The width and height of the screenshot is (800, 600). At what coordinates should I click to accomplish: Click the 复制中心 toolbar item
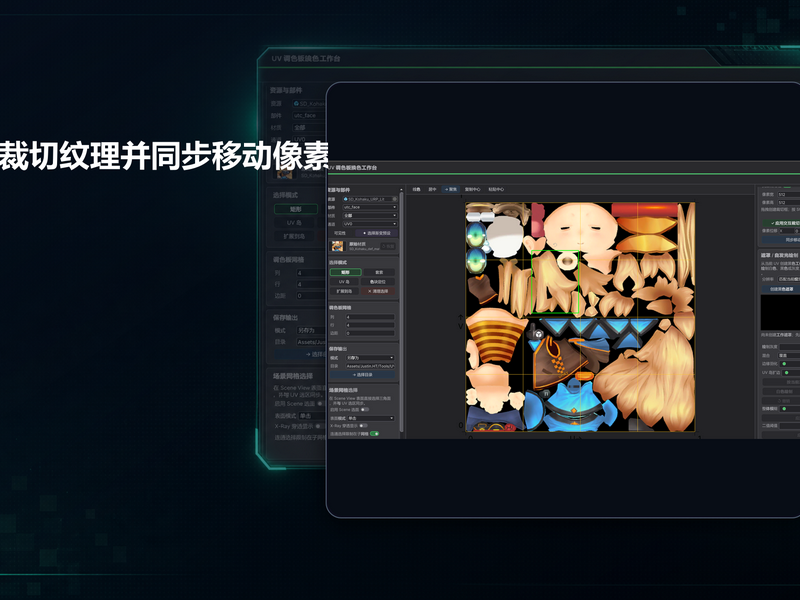[472, 189]
